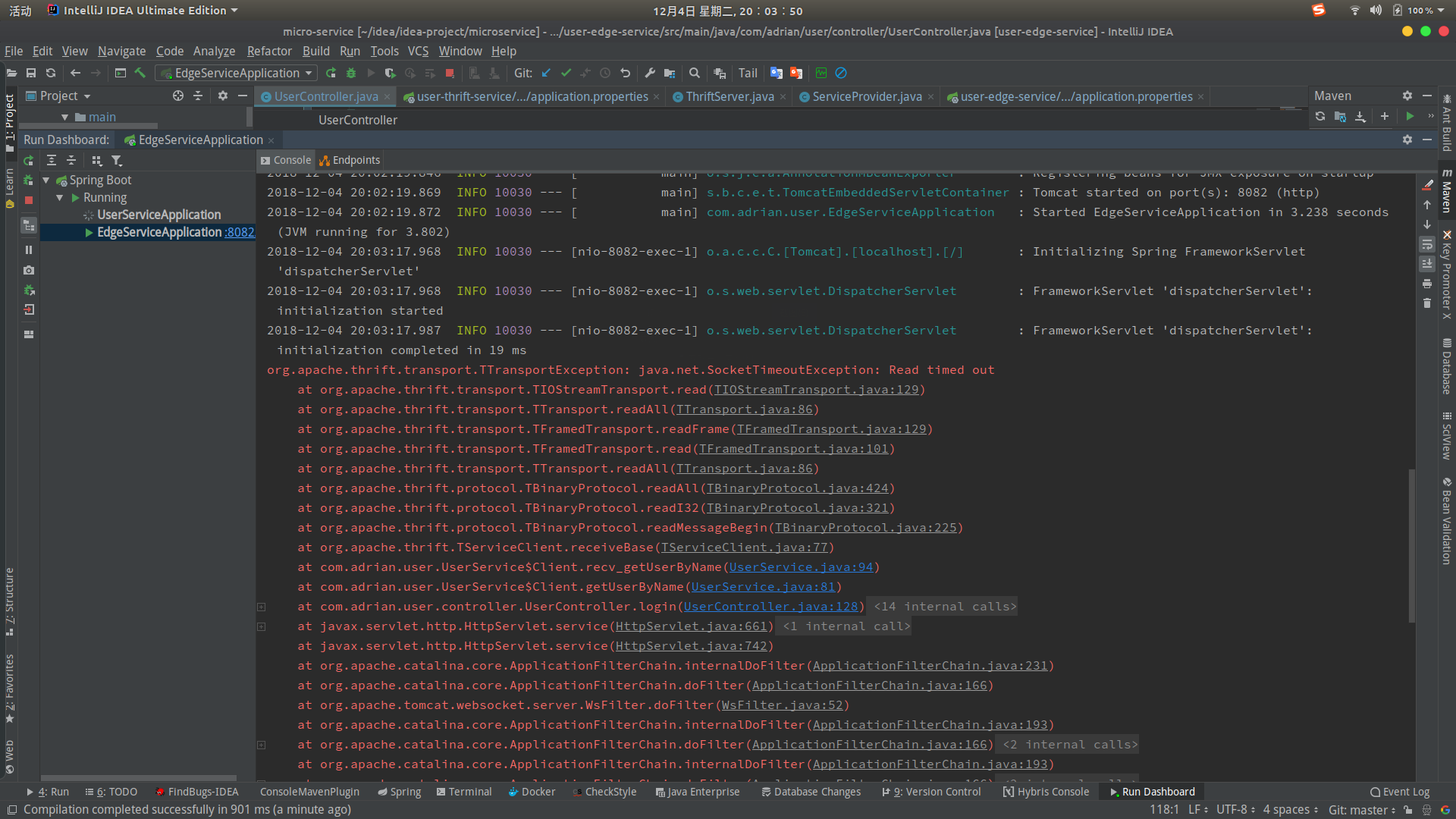Click the system volume icon
Screen dimensions: 1456x819
[x=1376, y=11]
